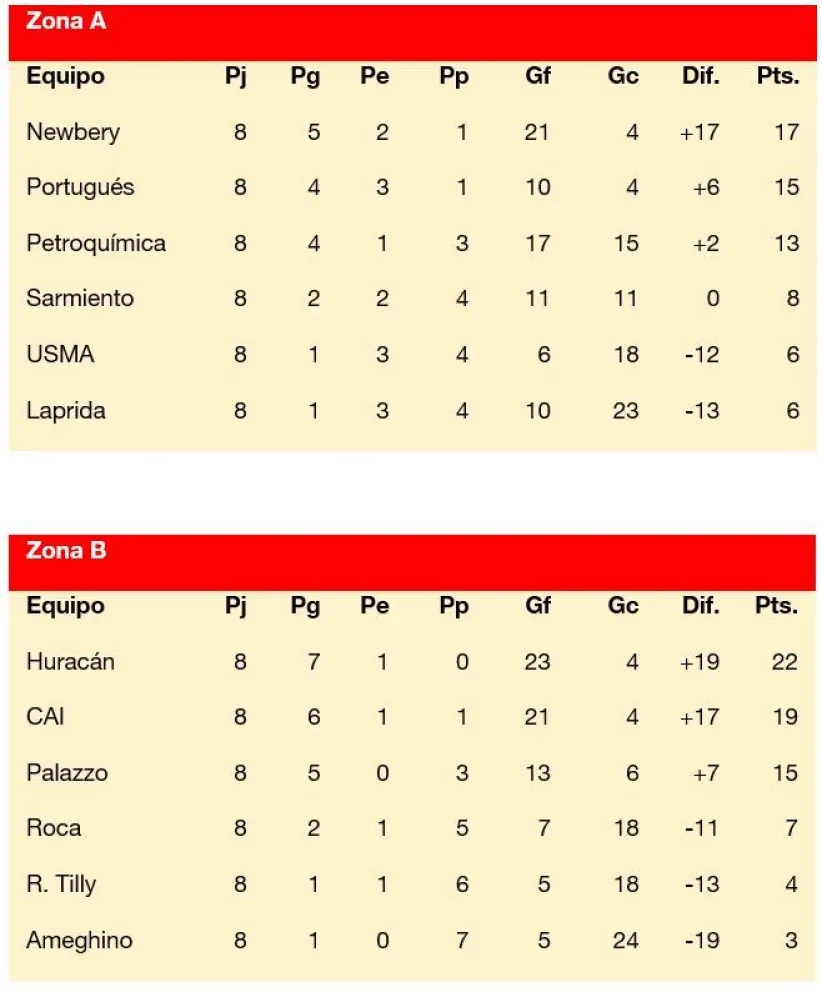Click the Pts. column header in Zona A
The image size is (822, 992).
click(778, 76)
